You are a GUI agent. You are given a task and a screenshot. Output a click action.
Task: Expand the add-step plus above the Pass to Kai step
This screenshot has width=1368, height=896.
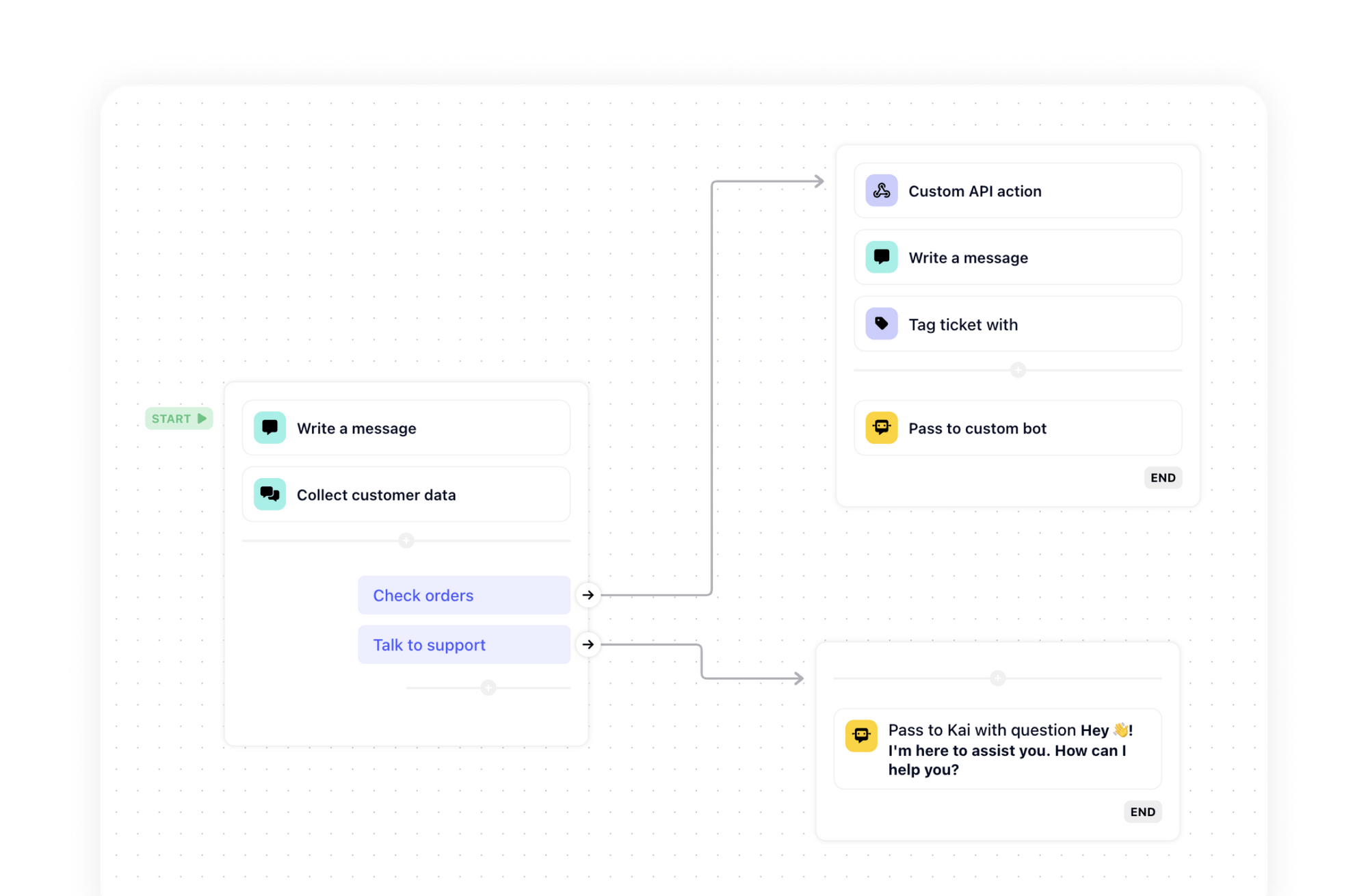tap(997, 678)
